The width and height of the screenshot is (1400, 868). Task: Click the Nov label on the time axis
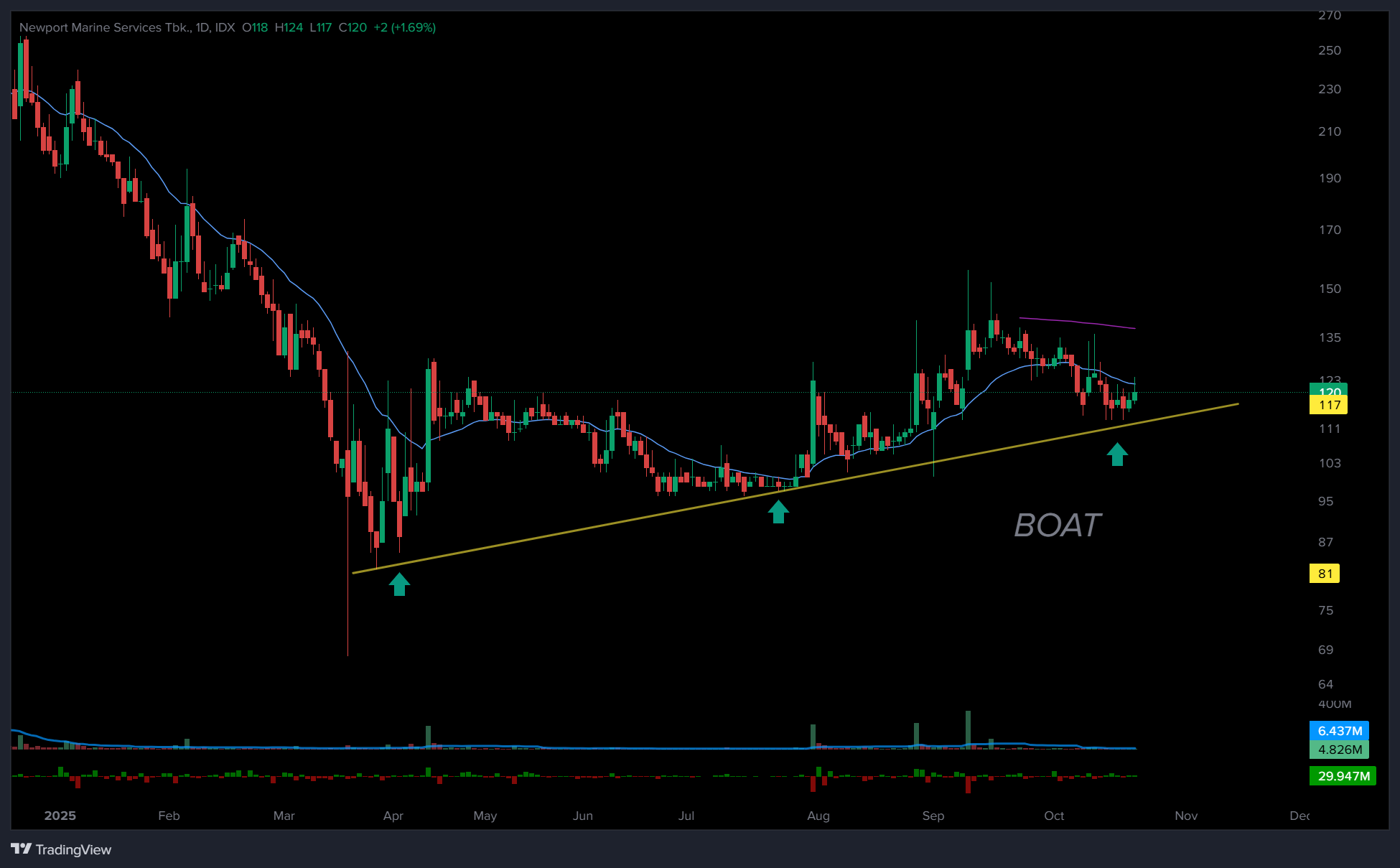pos(1186,816)
